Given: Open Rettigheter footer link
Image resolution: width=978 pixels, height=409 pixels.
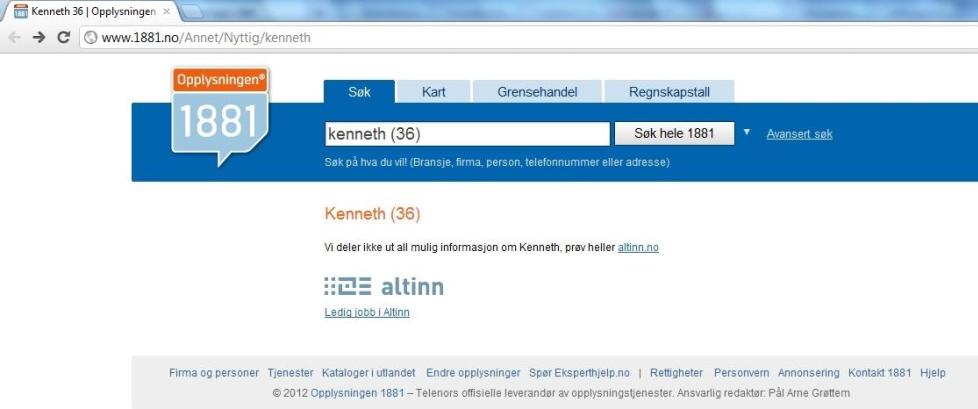Looking at the screenshot, I should point(676,373).
